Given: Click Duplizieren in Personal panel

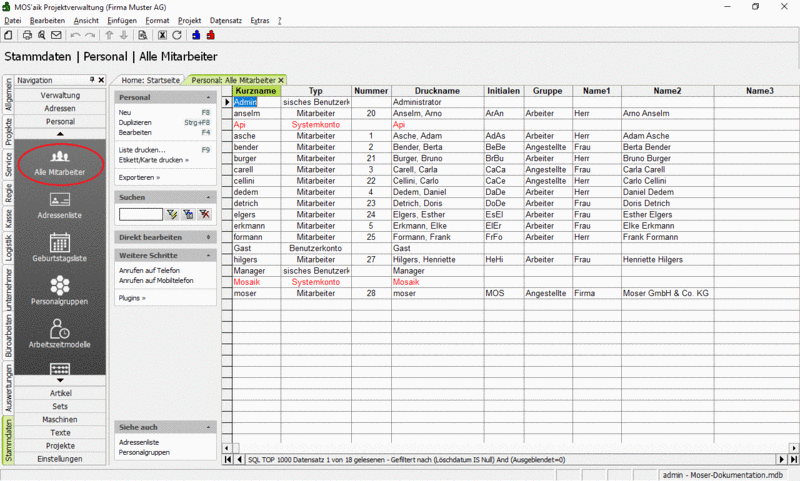Looking at the screenshot, I should pos(135,122).
